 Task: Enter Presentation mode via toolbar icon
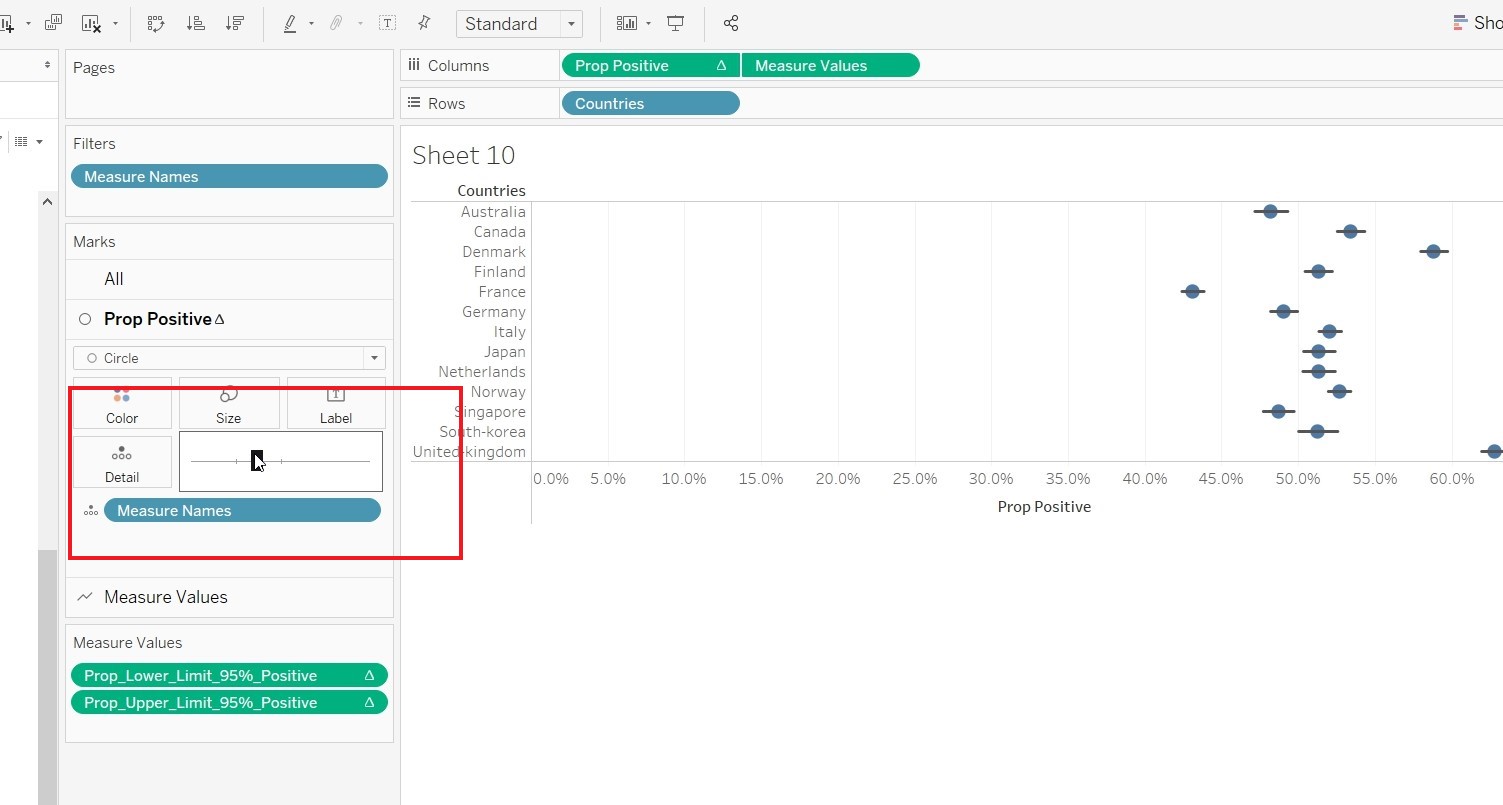(x=676, y=23)
